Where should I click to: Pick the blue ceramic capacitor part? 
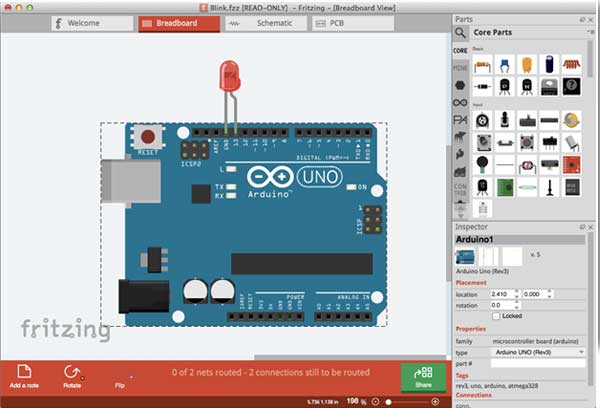point(505,65)
